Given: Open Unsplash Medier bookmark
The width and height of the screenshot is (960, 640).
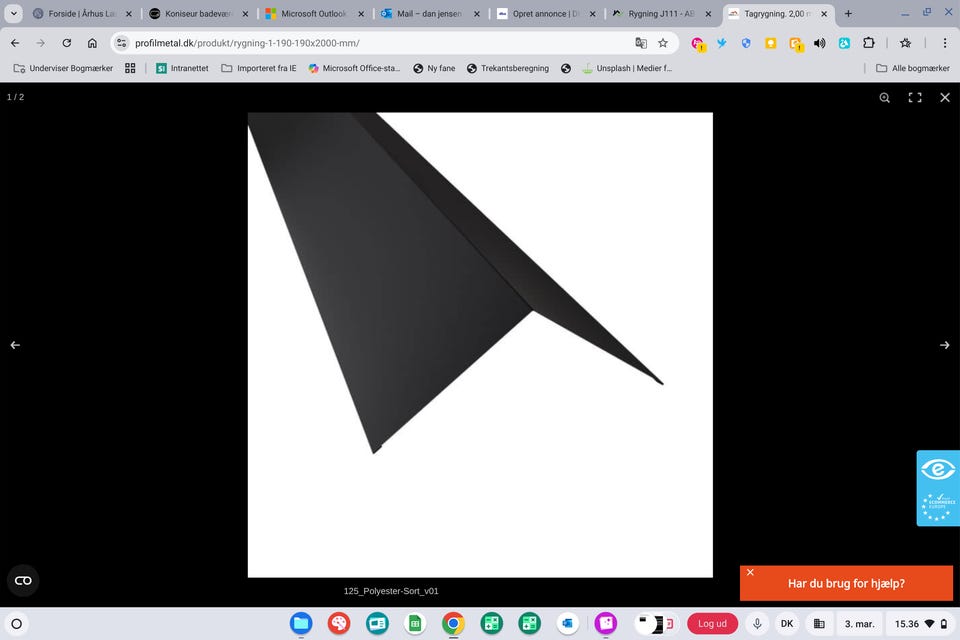Looking at the screenshot, I should point(627,68).
